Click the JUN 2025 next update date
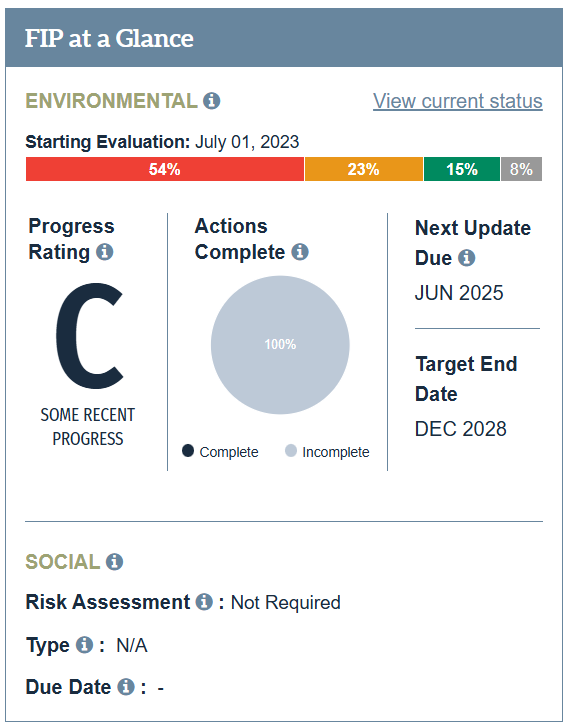The image size is (568, 727). tap(459, 293)
